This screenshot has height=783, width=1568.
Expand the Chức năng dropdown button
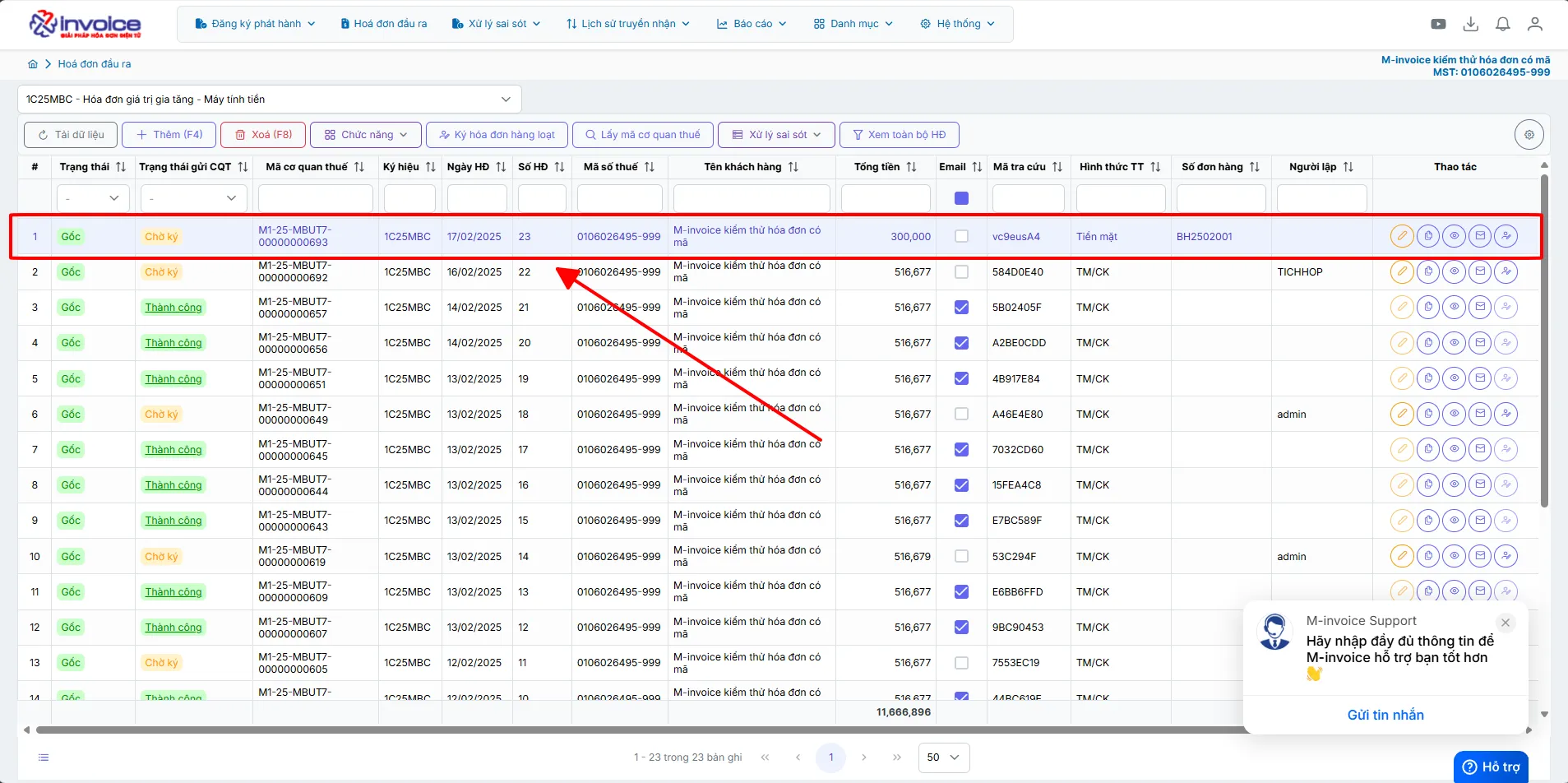[366, 135]
